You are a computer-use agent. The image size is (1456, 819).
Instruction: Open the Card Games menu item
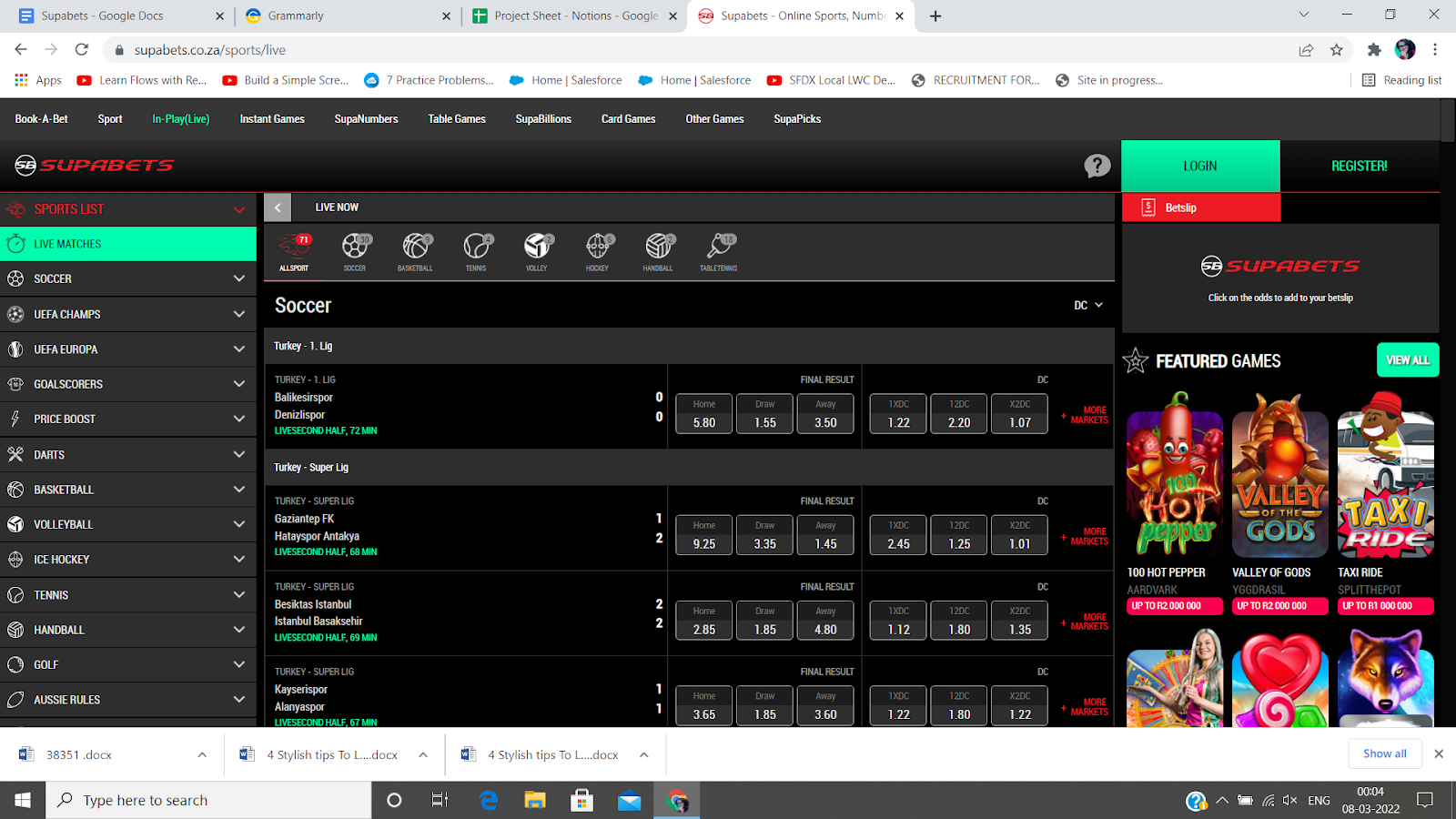click(628, 119)
